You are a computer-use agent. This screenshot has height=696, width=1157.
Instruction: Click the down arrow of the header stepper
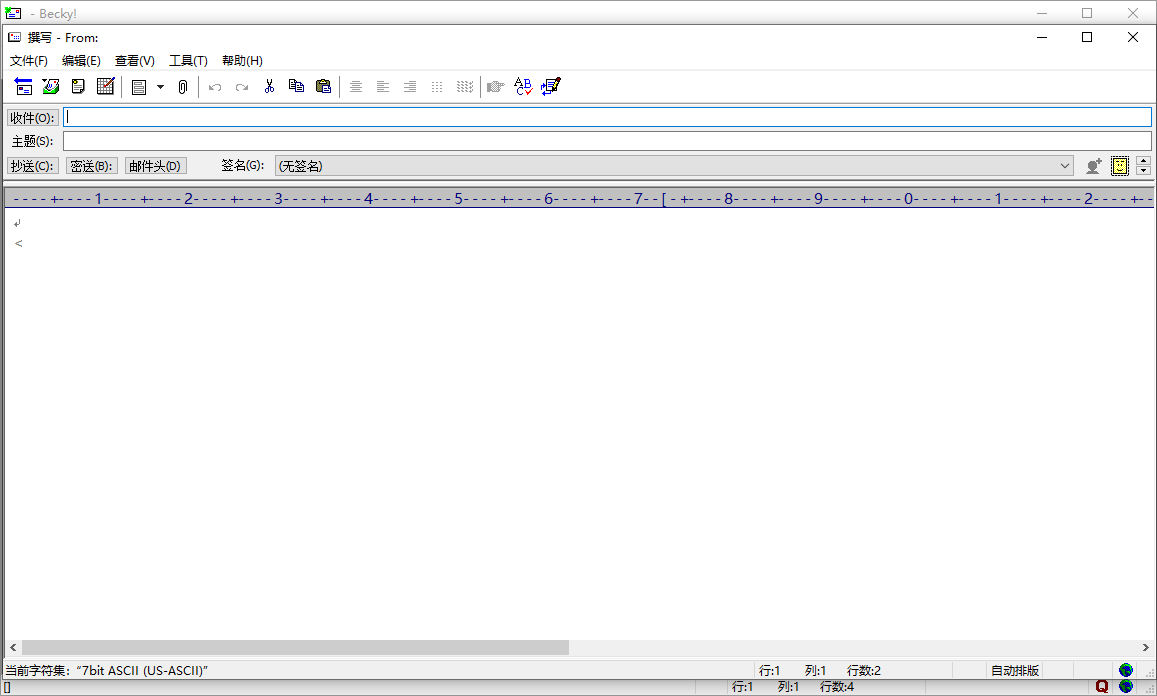(x=1143, y=170)
